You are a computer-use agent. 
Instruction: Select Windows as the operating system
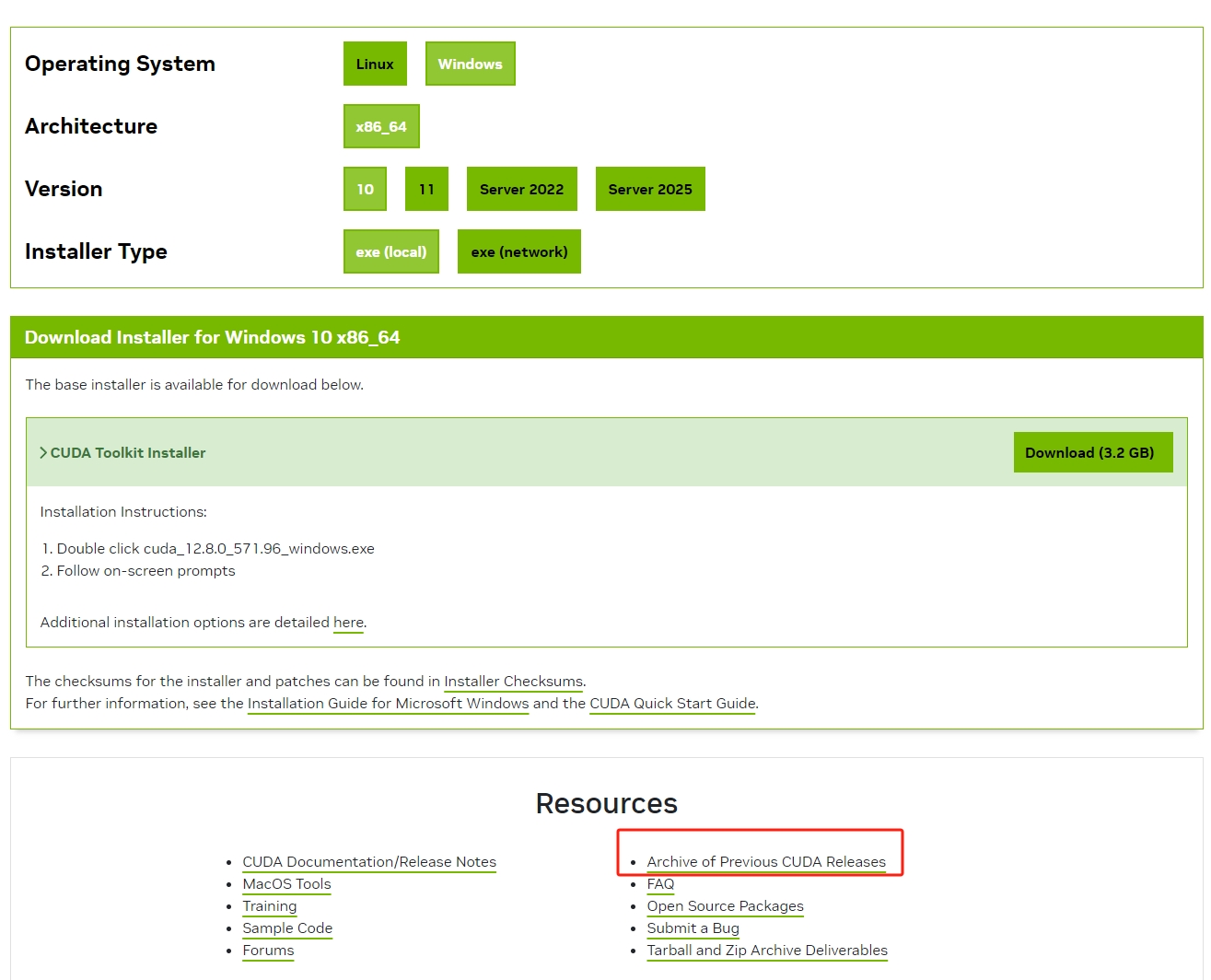[470, 64]
